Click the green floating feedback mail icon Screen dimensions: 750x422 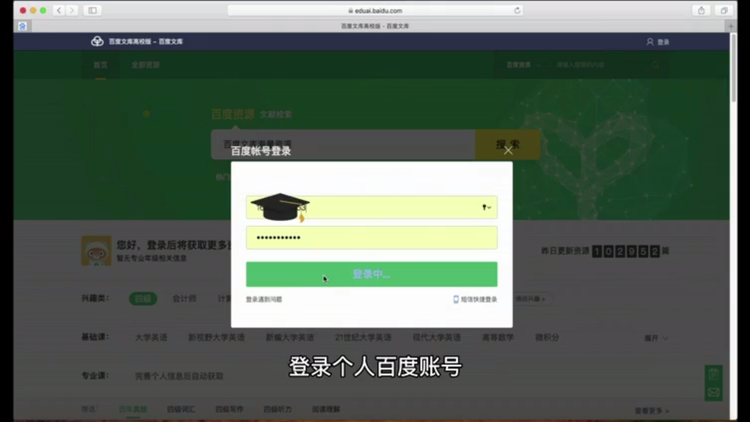pyautogui.click(x=713, y=392)
